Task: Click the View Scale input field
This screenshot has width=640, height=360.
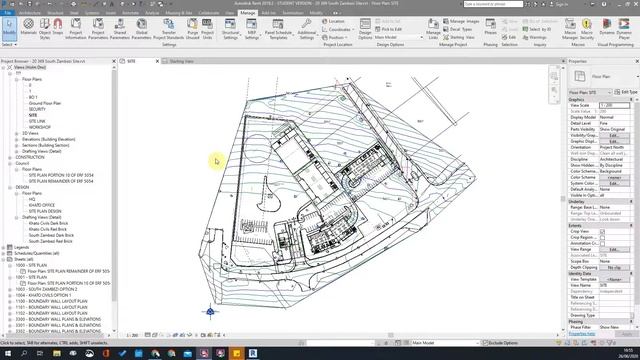Action: [x=614, y=105]
